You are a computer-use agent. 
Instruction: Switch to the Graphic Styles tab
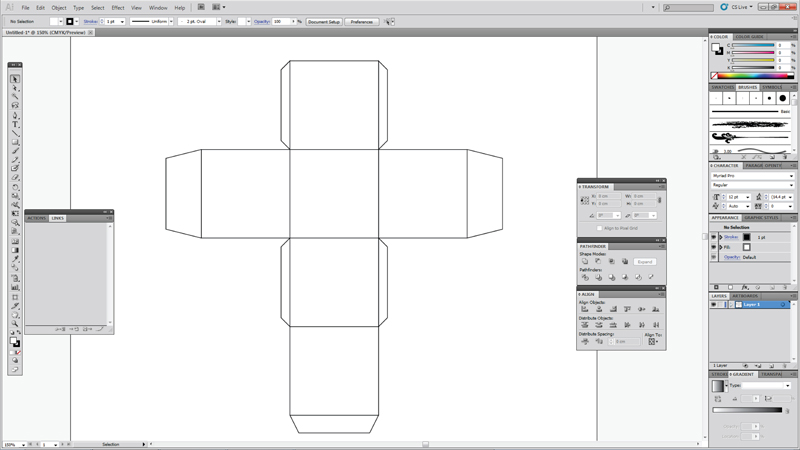[x=761, y=218]
